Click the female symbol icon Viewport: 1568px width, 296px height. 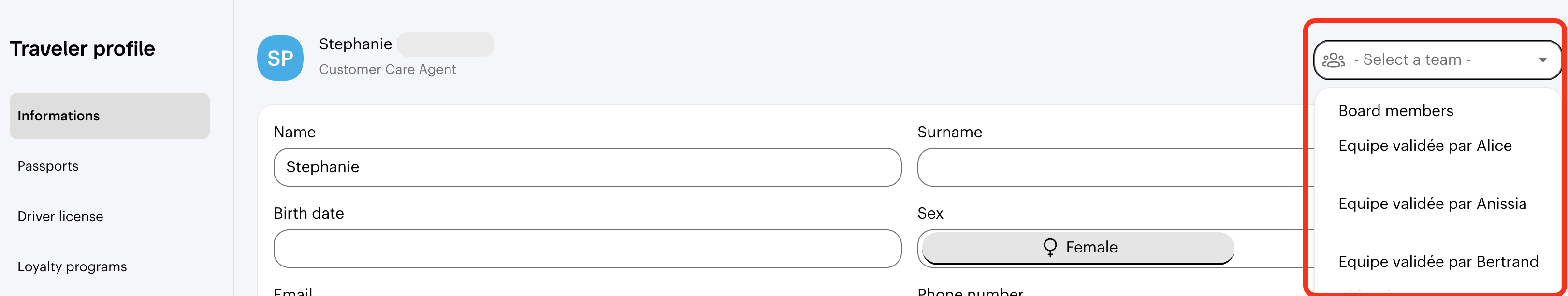[x=1049, y=247]
